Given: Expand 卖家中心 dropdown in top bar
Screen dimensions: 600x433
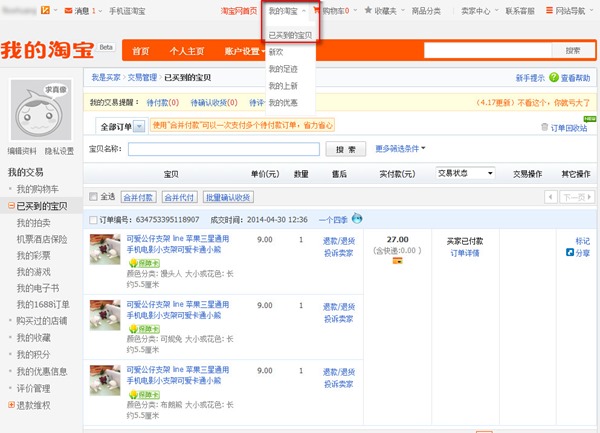Looking at the screenshot, I should click(x=480, y=11).
